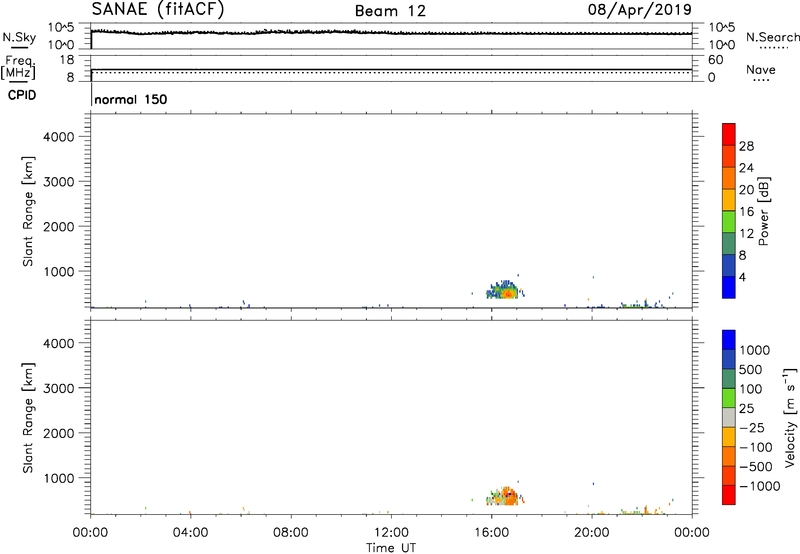Image resolution: width=800 pixels, height=554 pixels.
Task: Click the Velocity [m s-1] colorbar label
Action: coord(790,417)
